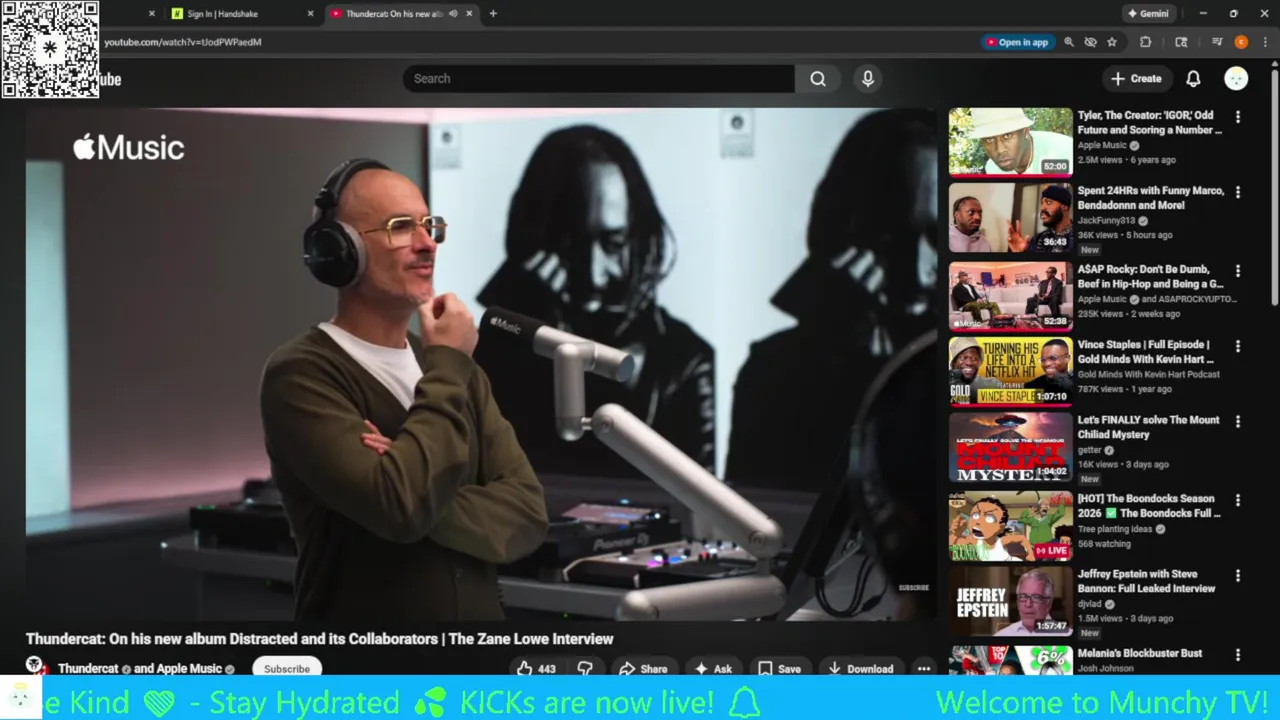Open 'Let's FINALLY solve The Mount Chiliad Mystery' title
Screen dimensions: 1280x720
point(1148,427)
